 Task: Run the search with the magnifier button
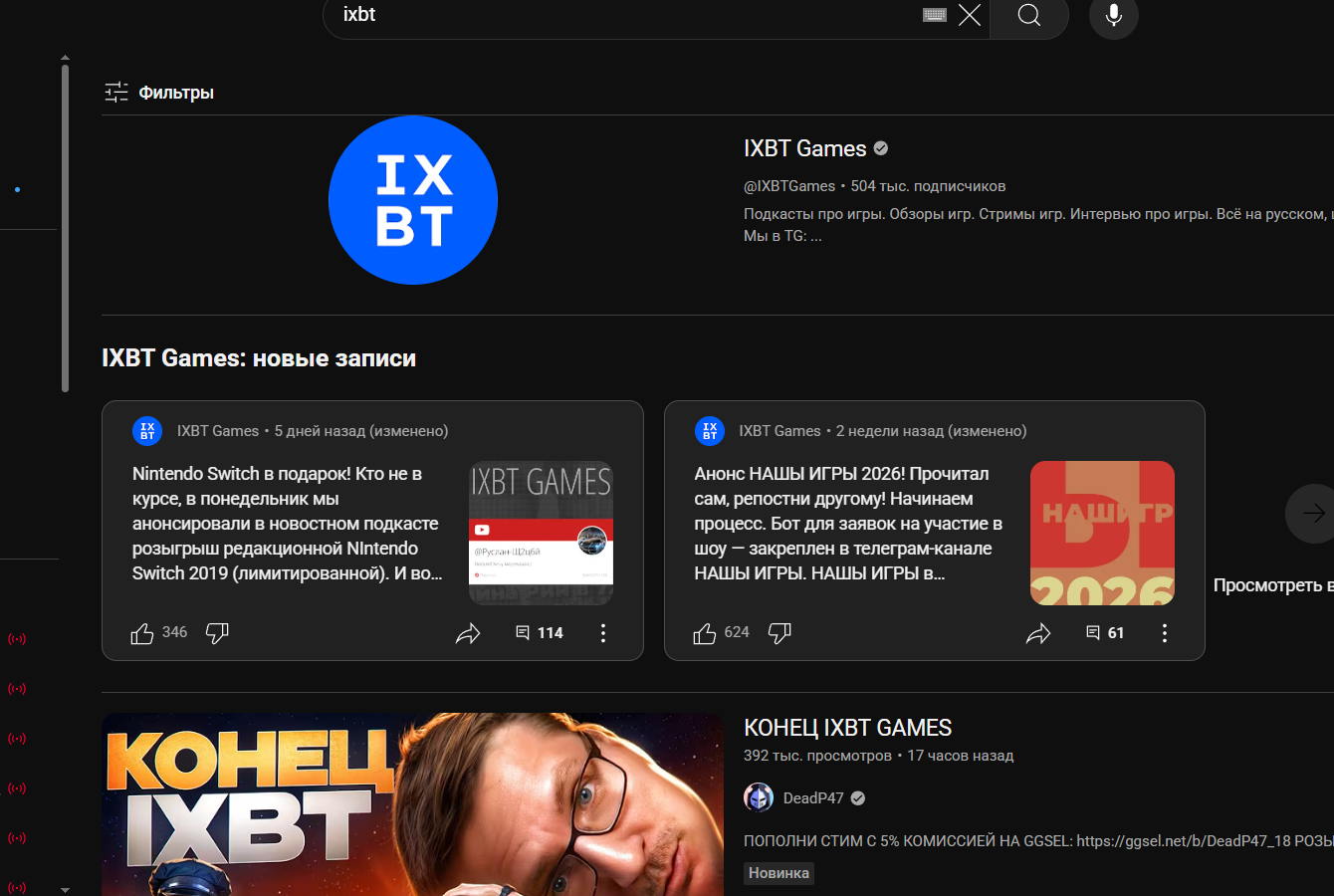1029,15
